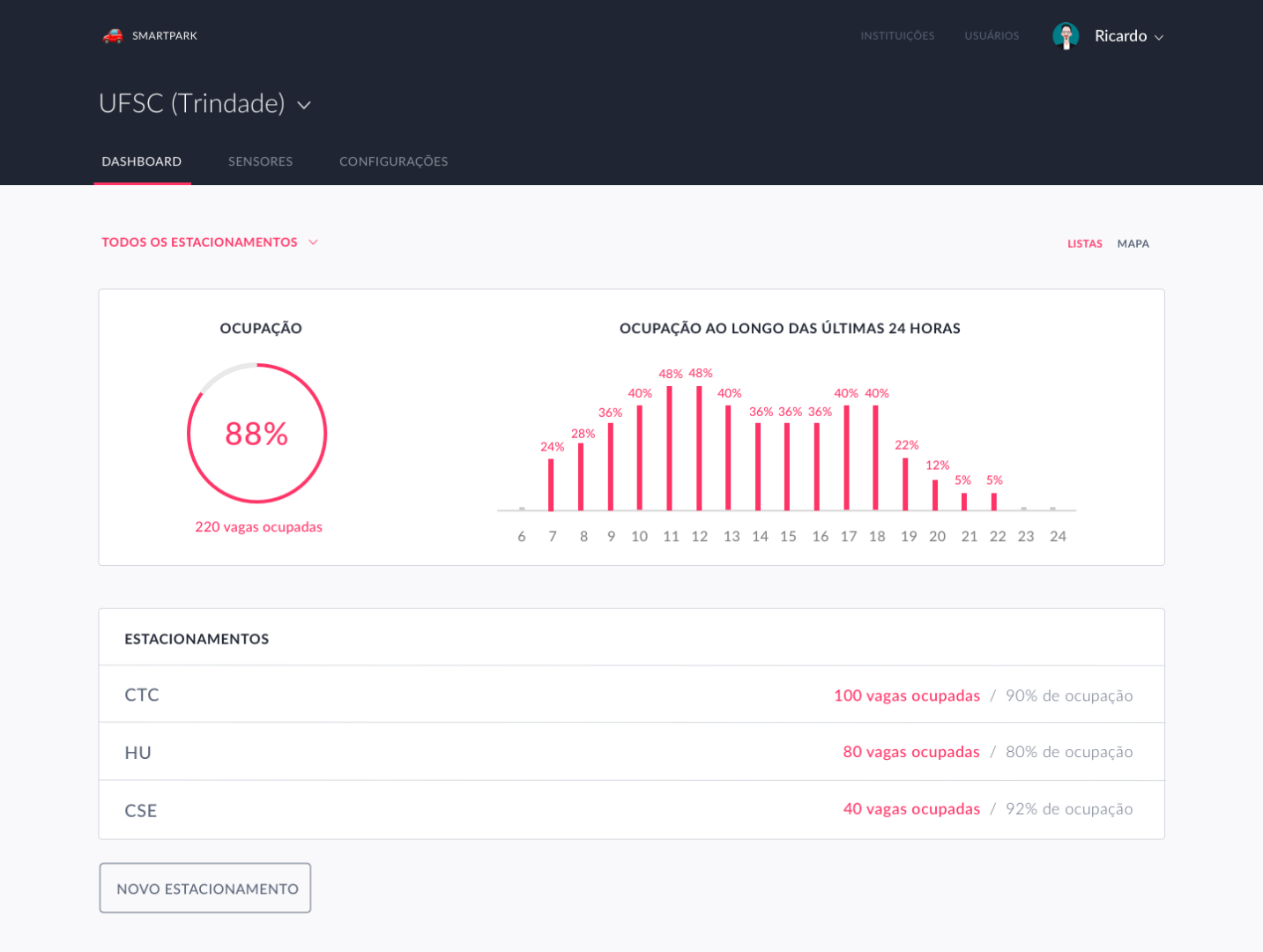The height and width of the screenshot is (952, 1263).
Task: Click the red car SmartPark logo
Action: pos(113,36)
